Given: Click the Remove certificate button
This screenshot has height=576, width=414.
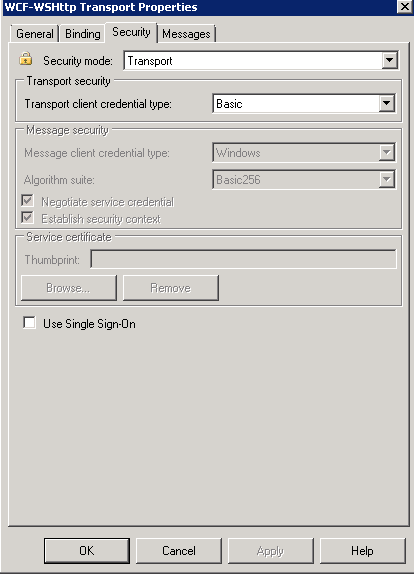Looking at the screenshot, I should pos(171,288).
